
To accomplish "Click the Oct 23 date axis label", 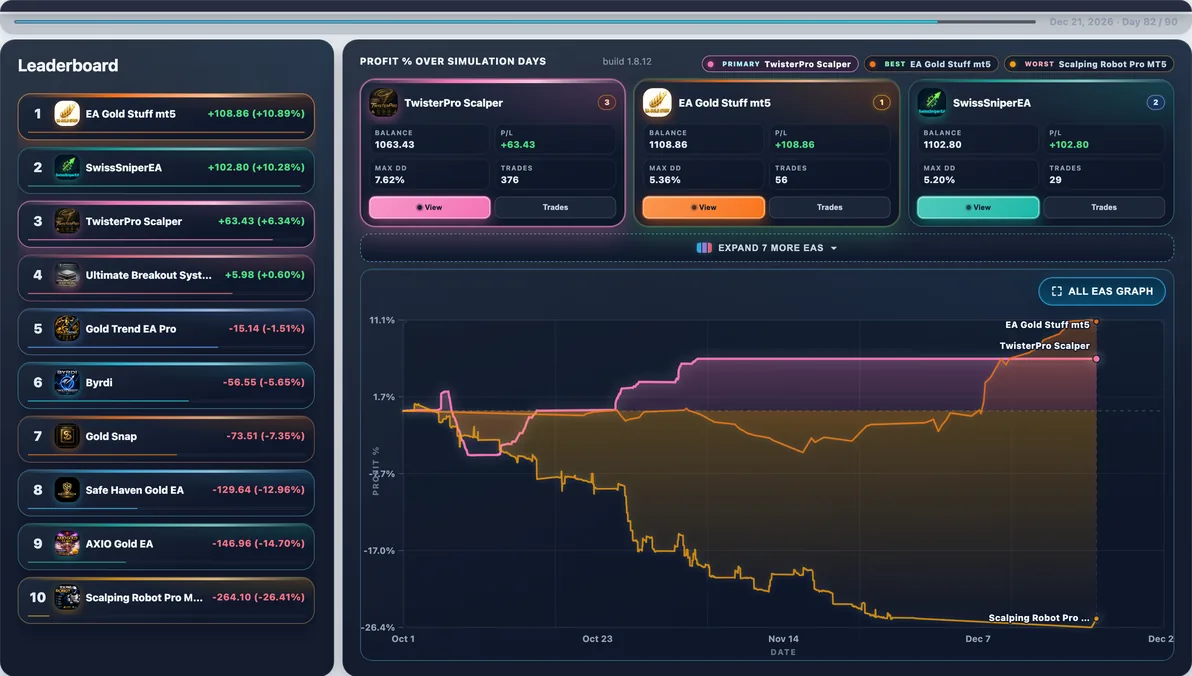I will click(598, 639).
